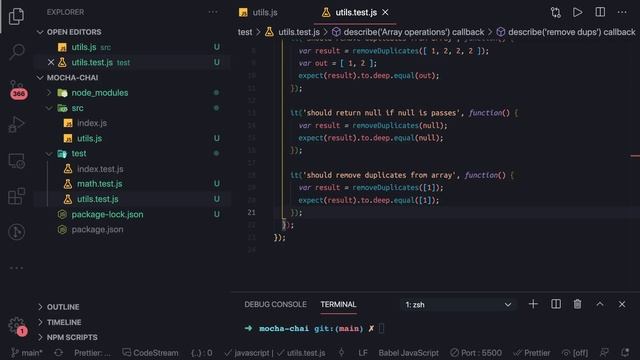Change language mode Babel JavaScript
Viewport: 640px width, 360px height.
click(408, 353)
